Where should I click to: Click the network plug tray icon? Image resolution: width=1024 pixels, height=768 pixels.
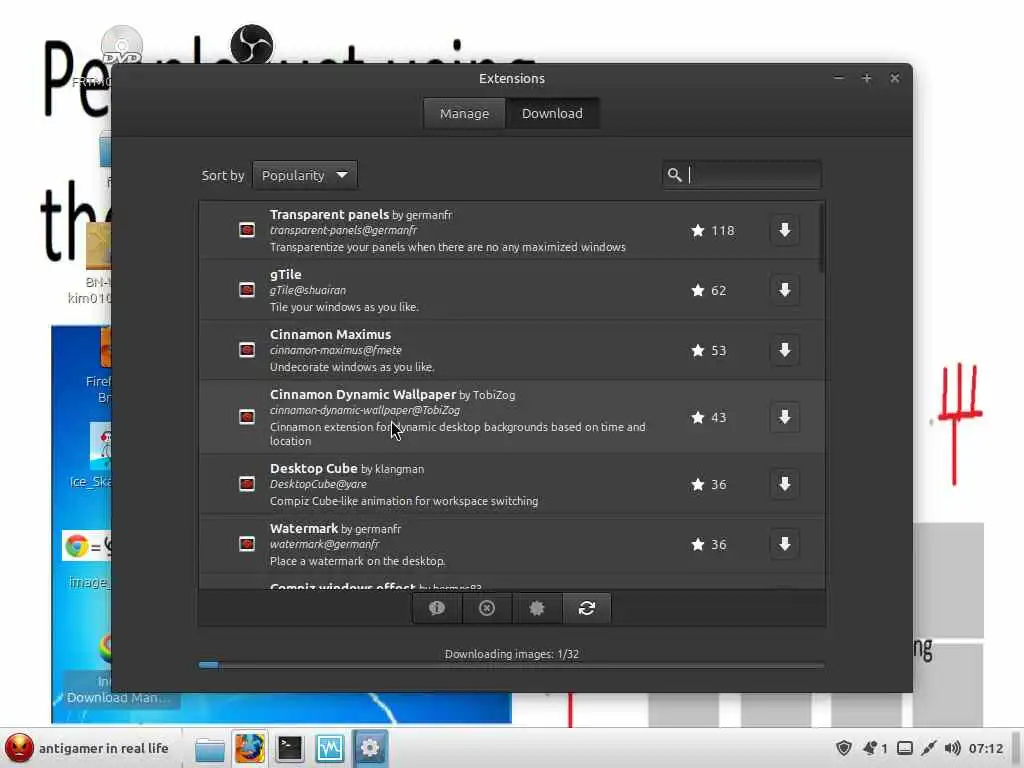pos(929,748)
